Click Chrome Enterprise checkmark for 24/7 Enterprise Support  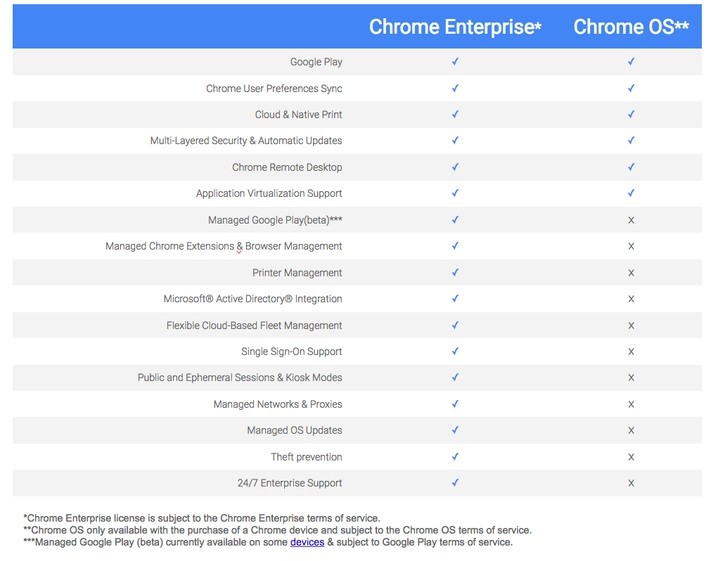tap(455, 483)
